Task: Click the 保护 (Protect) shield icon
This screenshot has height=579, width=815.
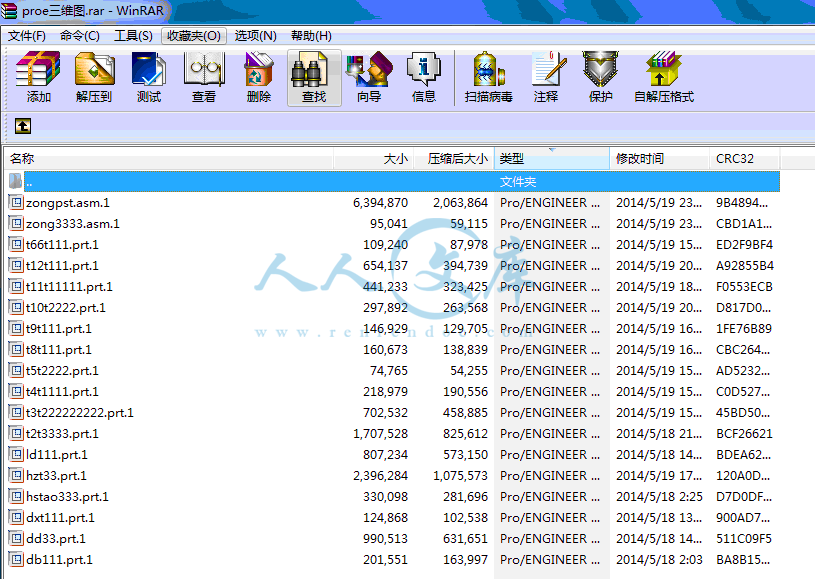Action: pyautogui.click(x=600, y=69)
